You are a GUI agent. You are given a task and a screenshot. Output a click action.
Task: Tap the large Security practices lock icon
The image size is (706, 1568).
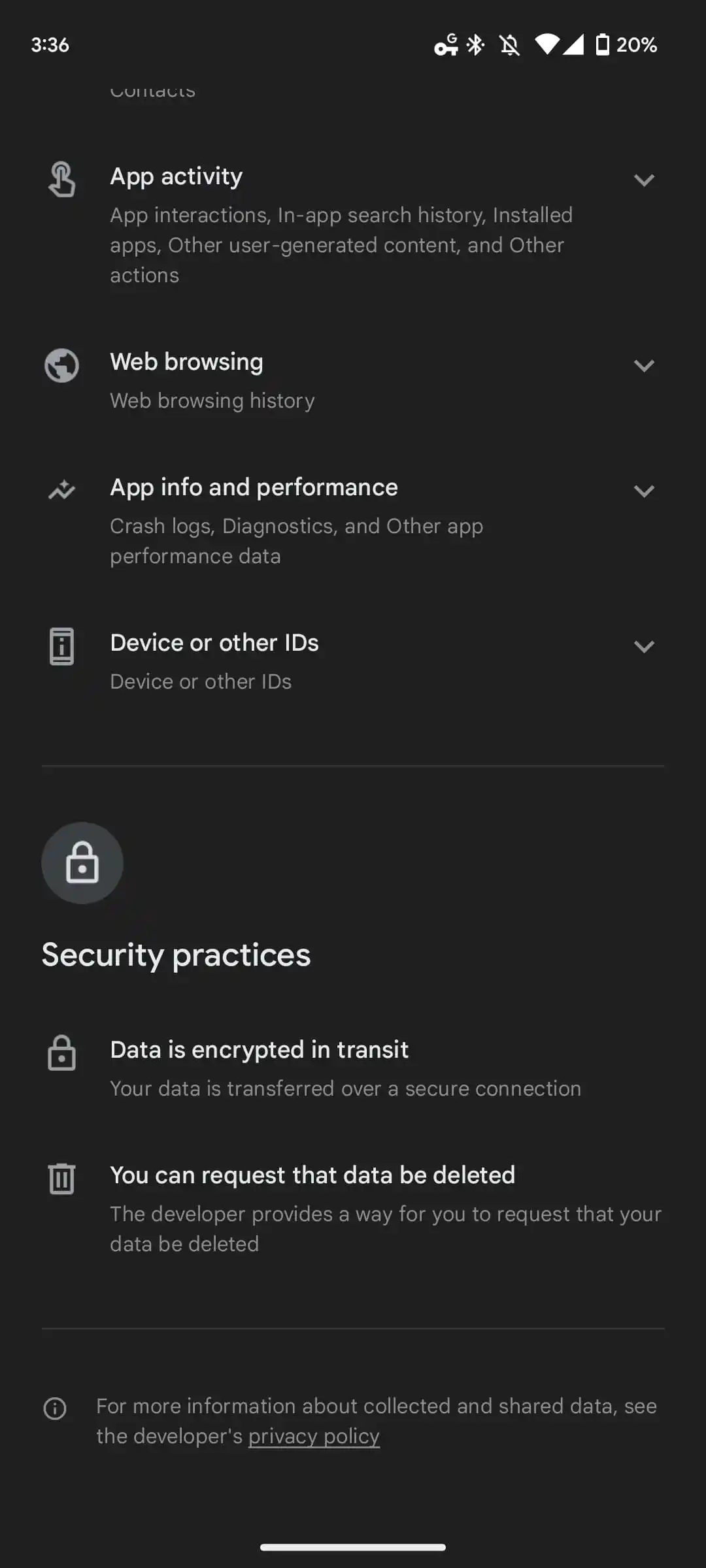click(82, 863)
